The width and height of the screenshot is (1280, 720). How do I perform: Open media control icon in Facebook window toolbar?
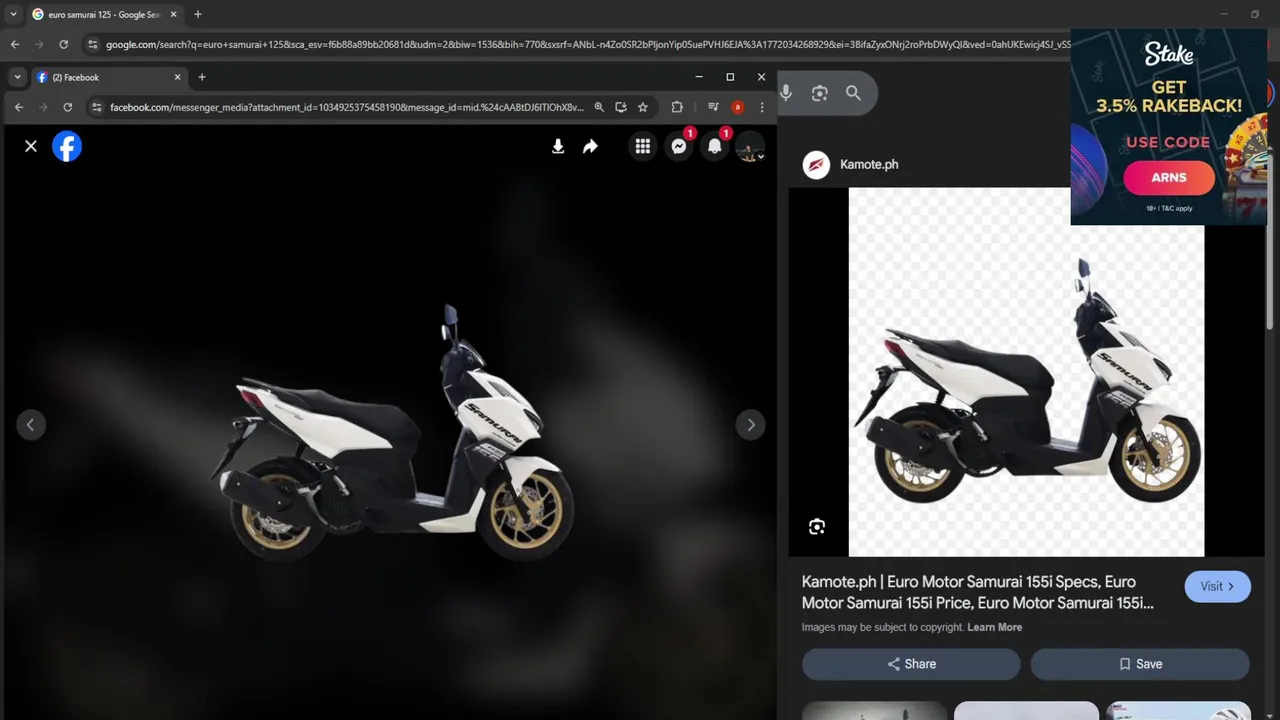[x=713, y=107]
